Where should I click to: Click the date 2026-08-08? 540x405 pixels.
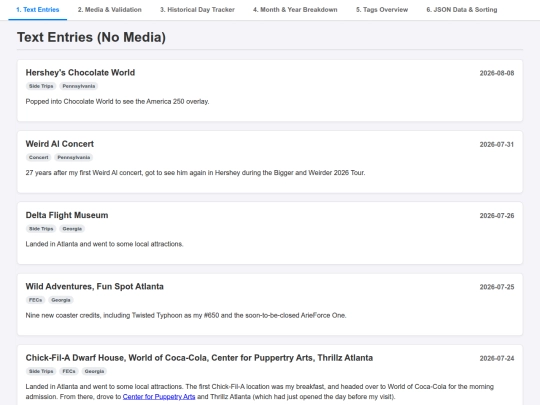497,73
